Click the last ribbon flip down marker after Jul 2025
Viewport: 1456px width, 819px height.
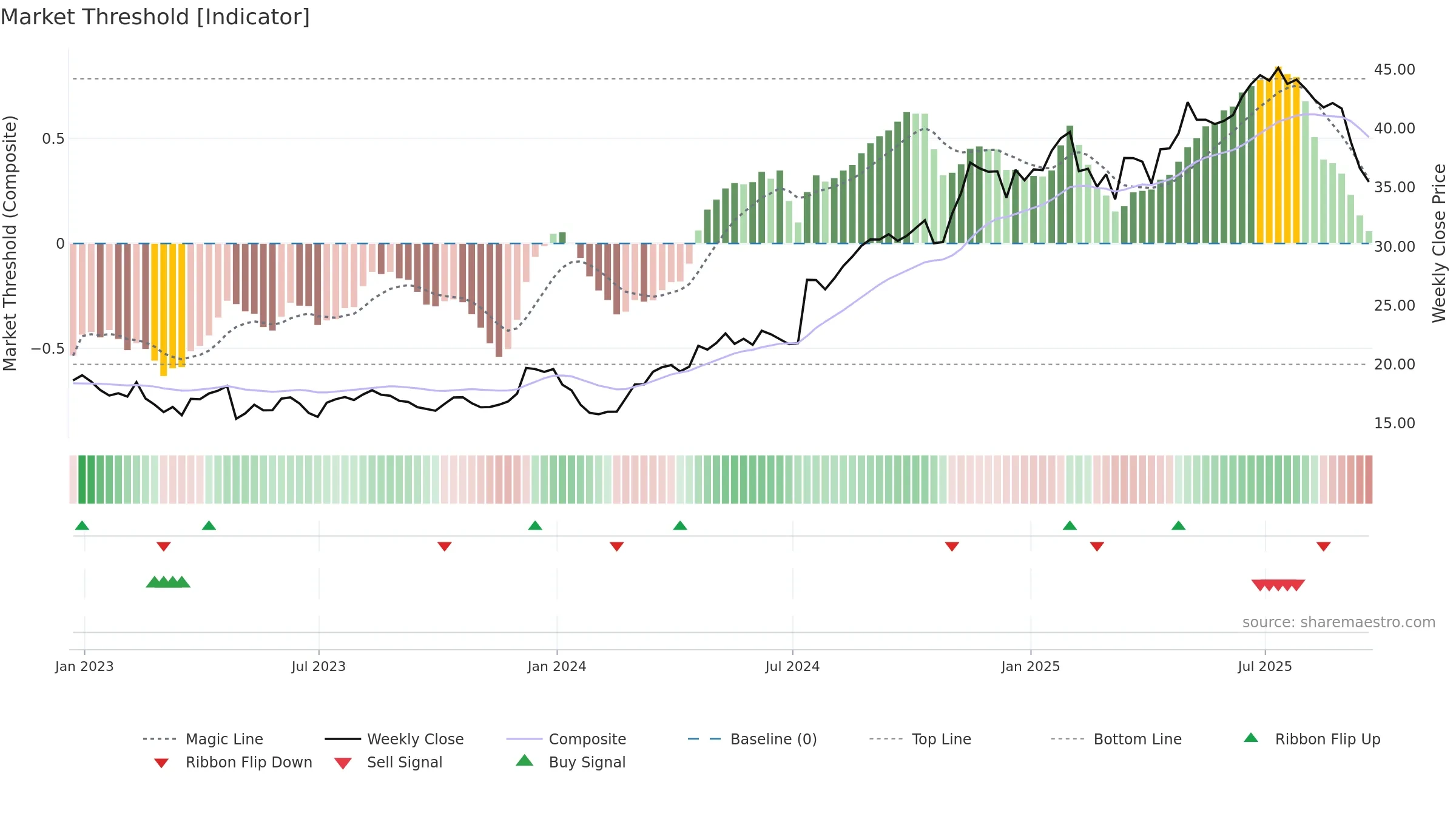click(1324, 547)
